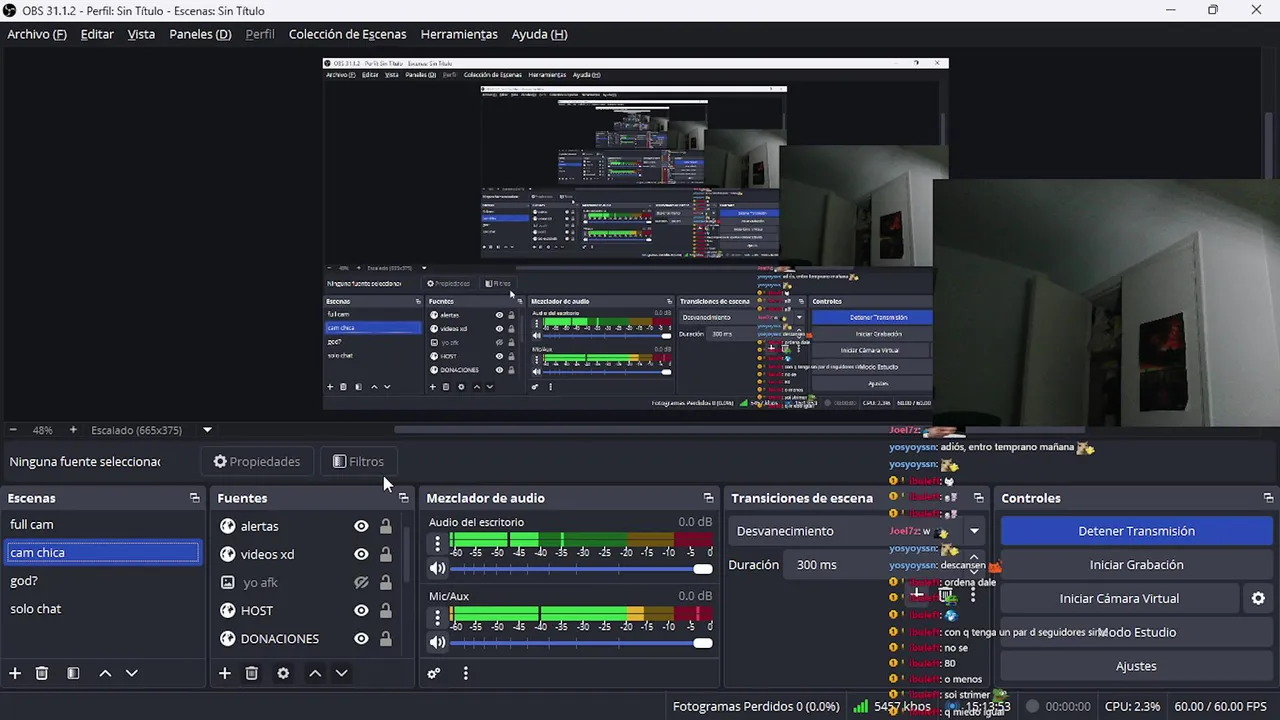Undock the Mezclador de audio panel

pyautogui.click(x=709, y=498)
